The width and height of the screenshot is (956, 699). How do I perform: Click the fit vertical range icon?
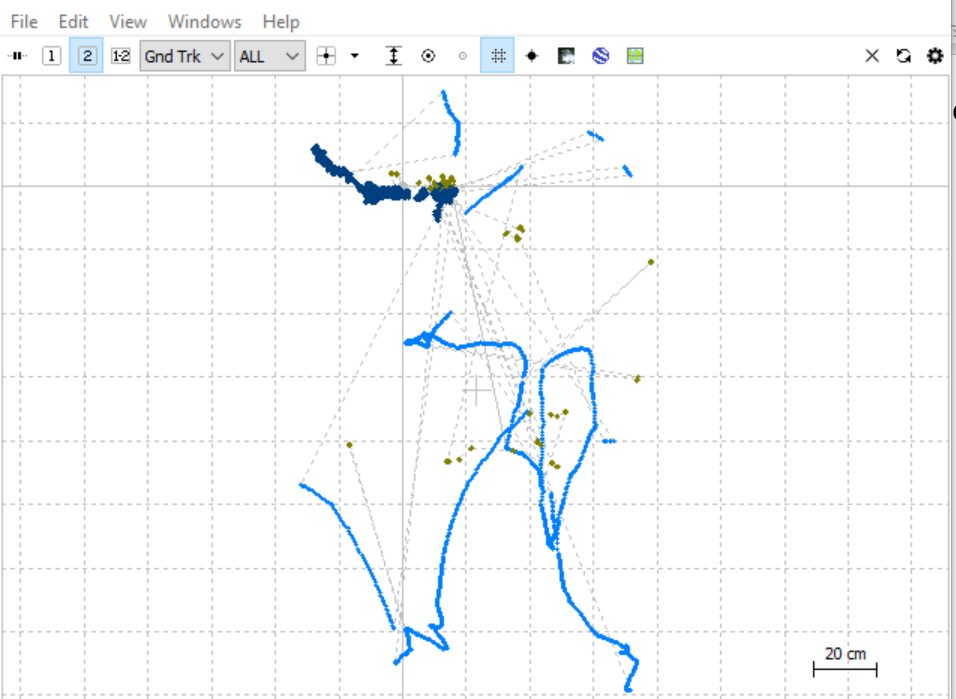[x=394, y=56]
